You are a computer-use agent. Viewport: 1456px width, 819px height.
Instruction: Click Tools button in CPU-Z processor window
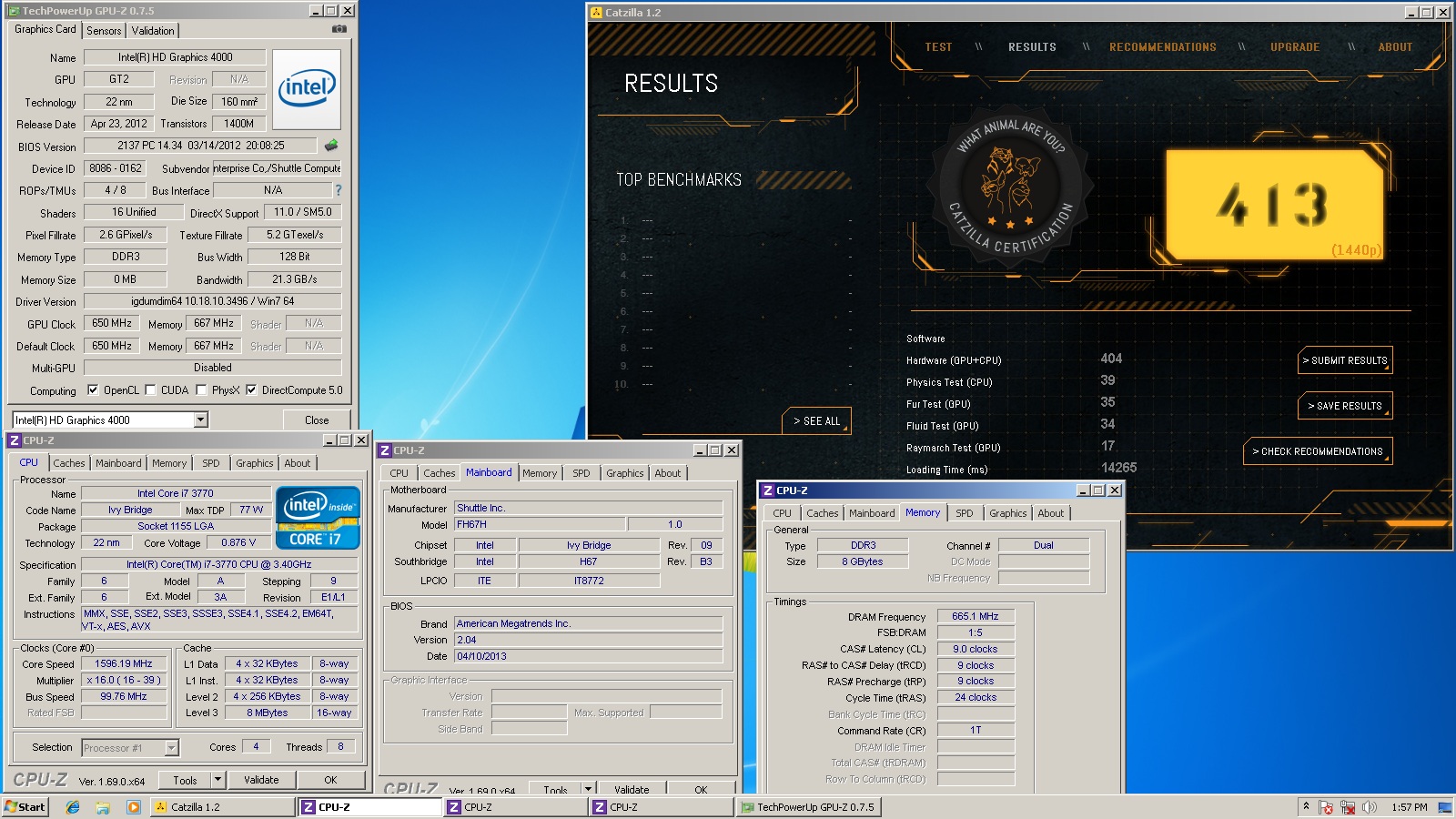[x=185, y=780]
